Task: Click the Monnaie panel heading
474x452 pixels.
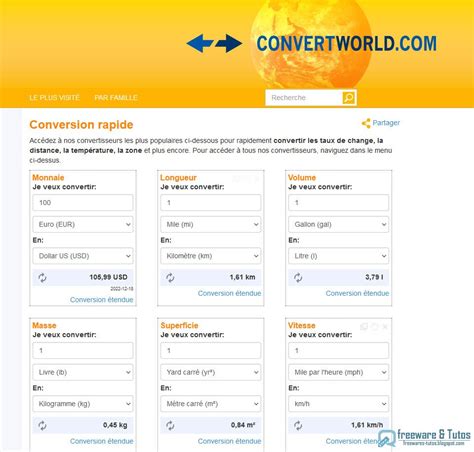Action: [x=48, y=177]
